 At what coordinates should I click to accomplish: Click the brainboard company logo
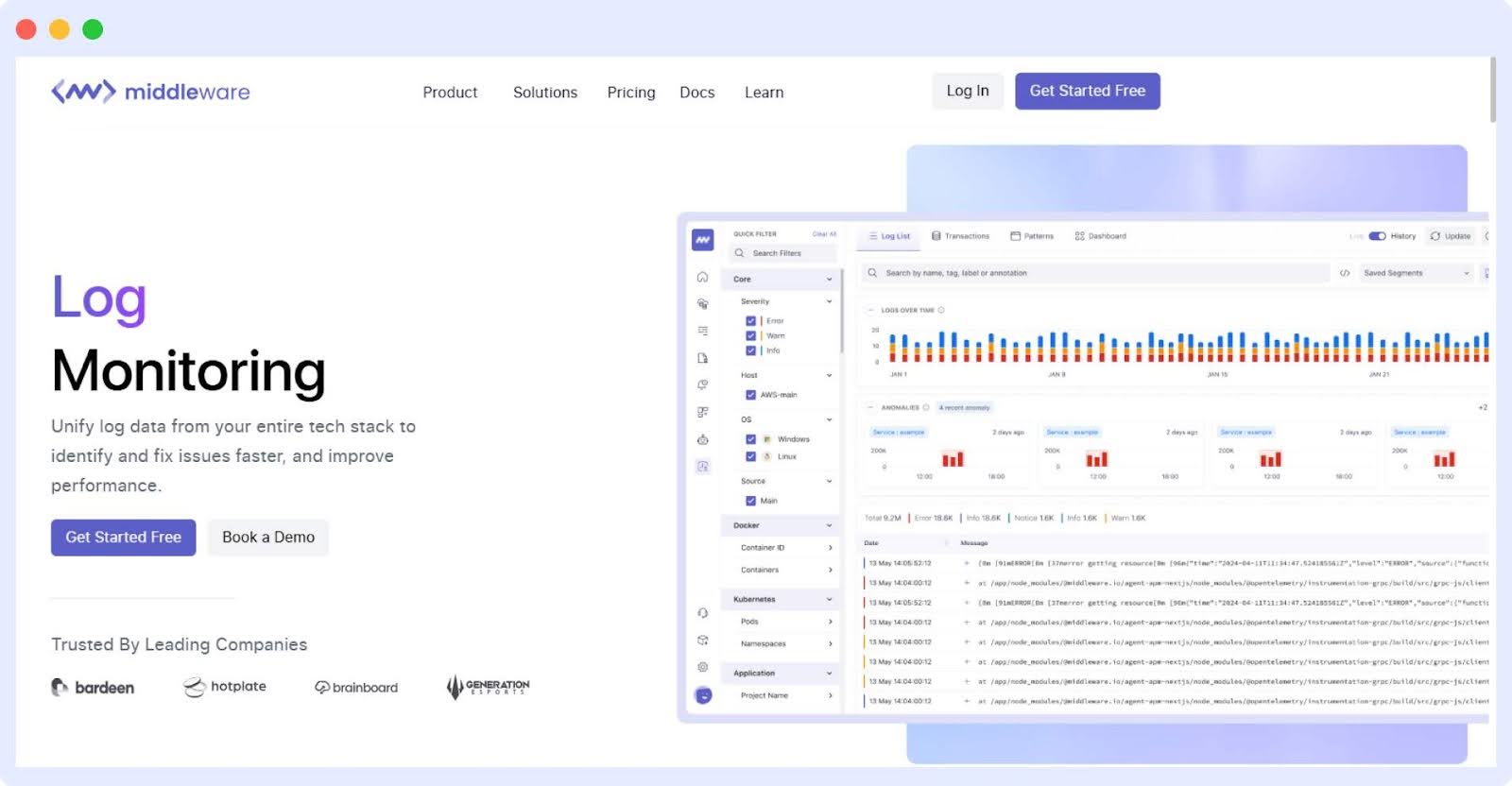click(x=356, y=688)
